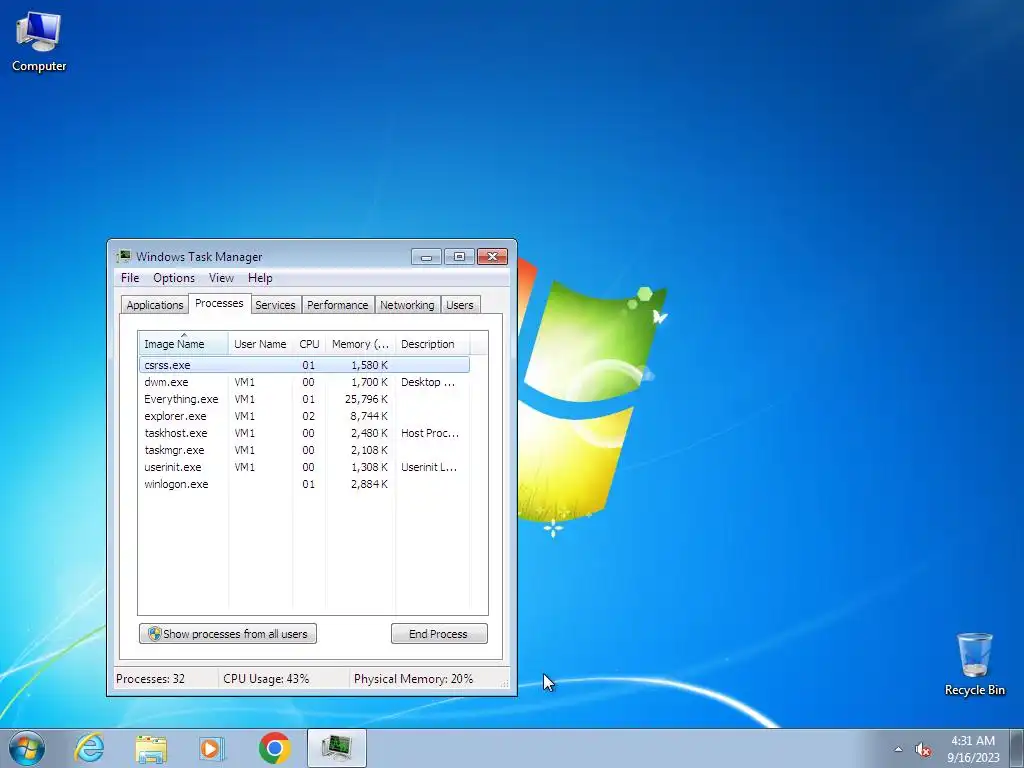
Task: Launch Internet Explorer from the taskbar
Action: 89,748
